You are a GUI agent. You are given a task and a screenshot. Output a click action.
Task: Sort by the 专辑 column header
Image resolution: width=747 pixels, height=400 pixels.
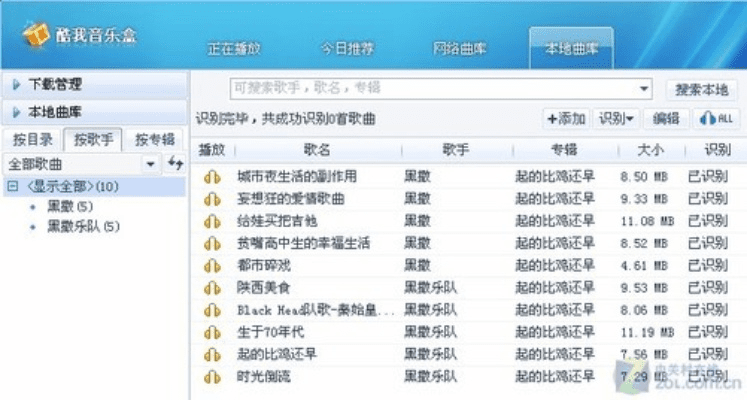tap(564, 150)
